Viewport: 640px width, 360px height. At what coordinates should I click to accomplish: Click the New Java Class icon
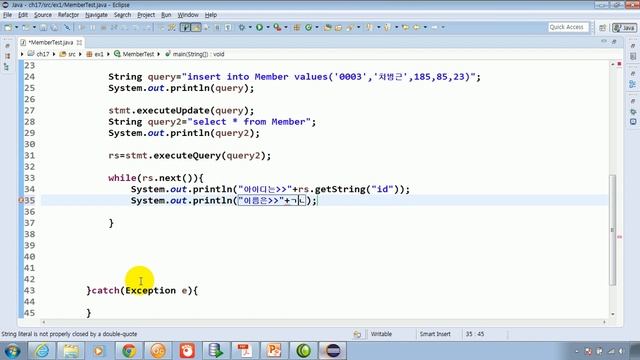click(x=309, y=27)
